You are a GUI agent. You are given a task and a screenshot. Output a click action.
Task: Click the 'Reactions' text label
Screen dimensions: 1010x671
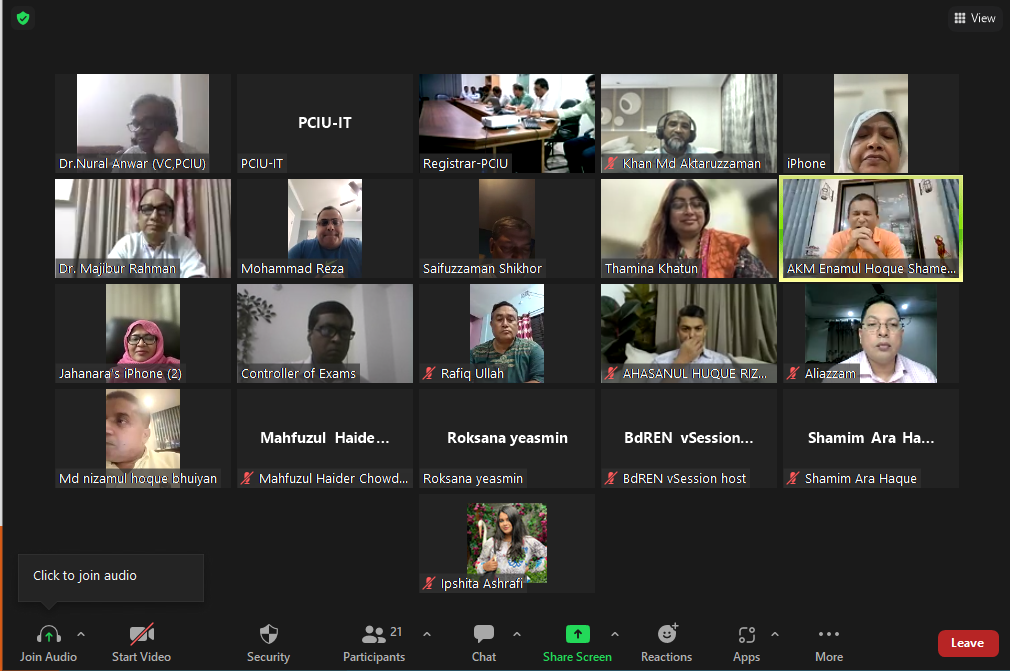tap(667, 657)
